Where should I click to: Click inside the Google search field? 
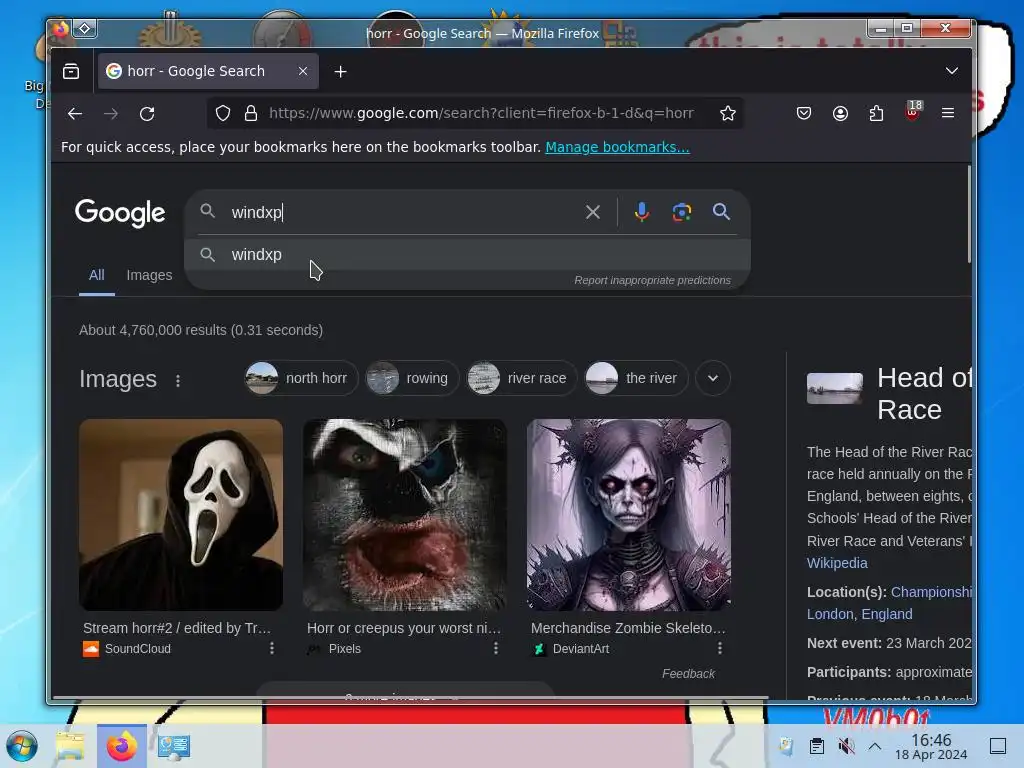tap(405, 212)
